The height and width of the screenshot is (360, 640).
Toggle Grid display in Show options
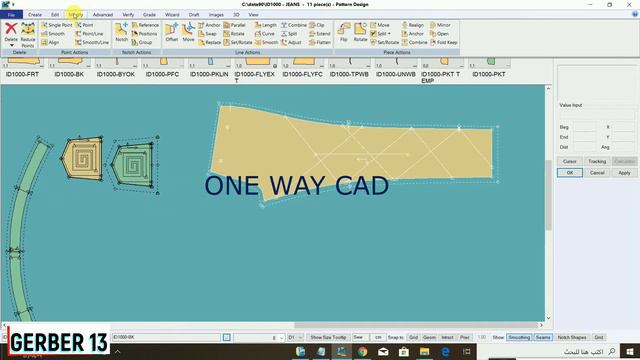(599, 338)
